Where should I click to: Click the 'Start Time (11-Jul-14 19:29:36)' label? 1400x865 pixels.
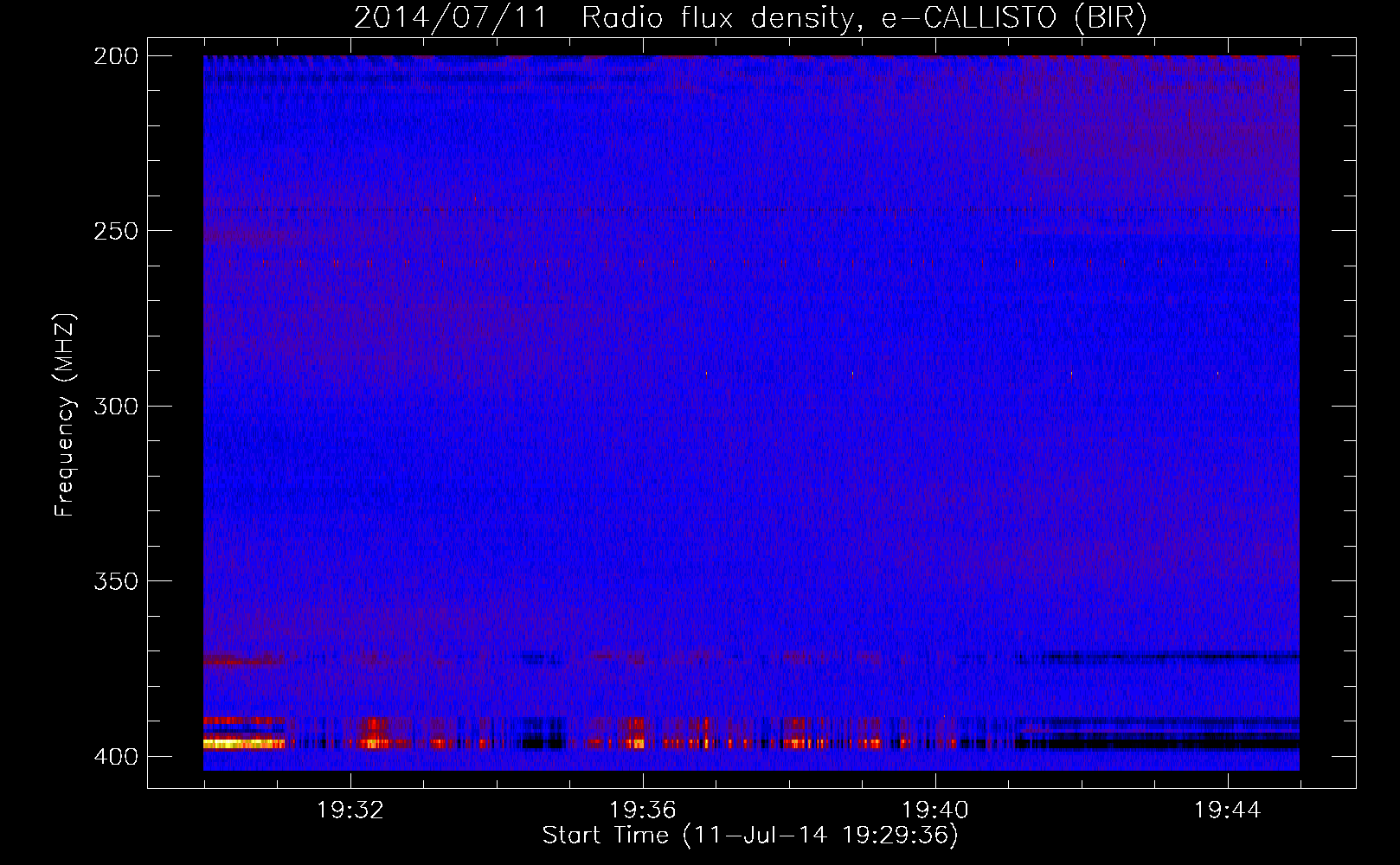750,836
